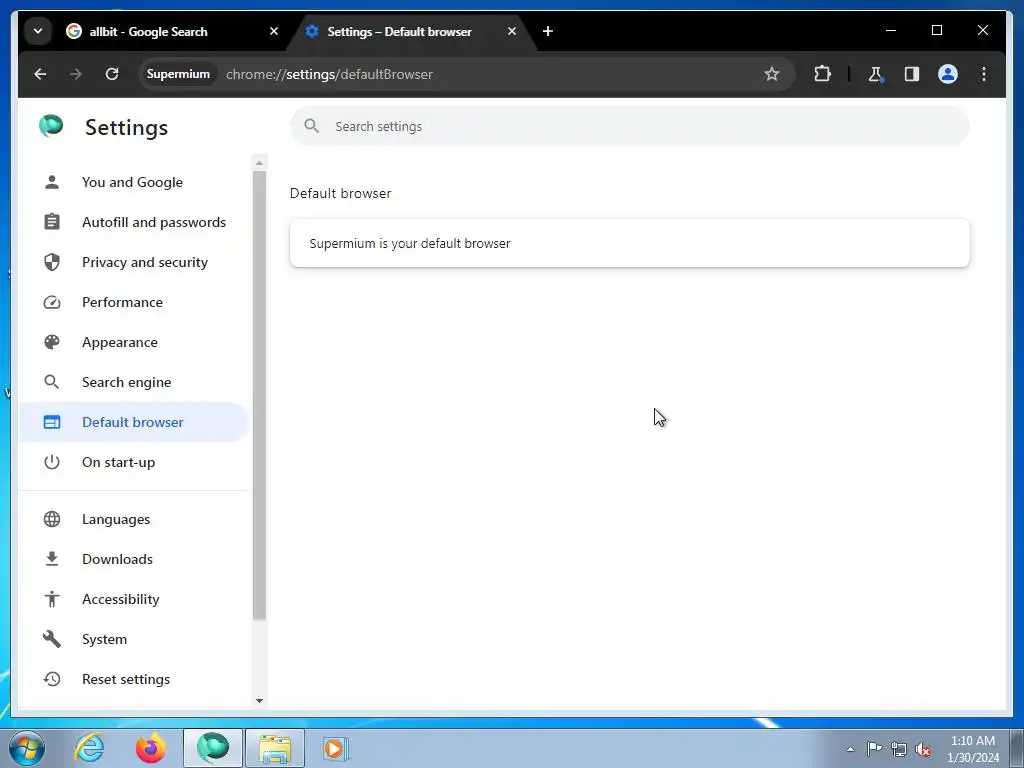This screenshot has width=1024, height=768.
Task: Select Default browser in sidebar
Action: [133, 422]
